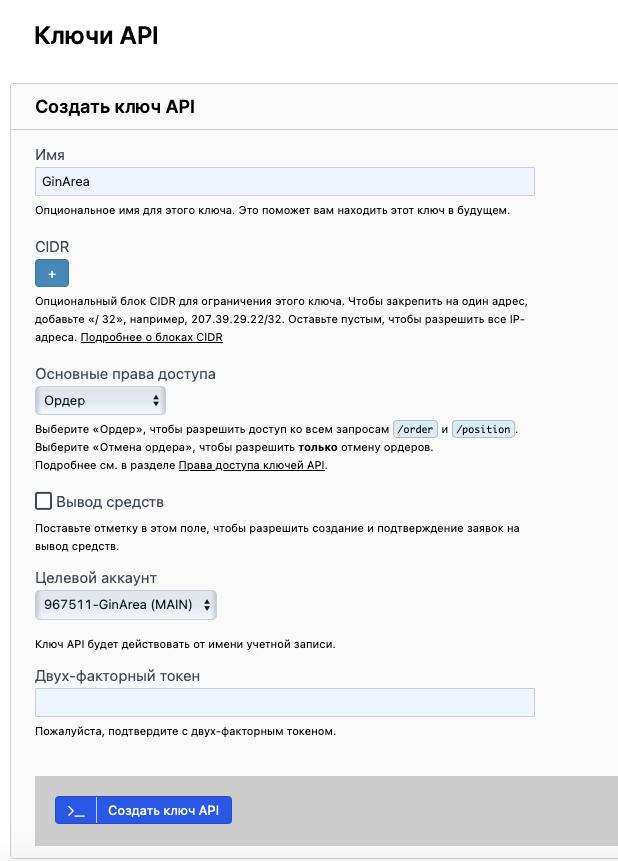Click the Создать ключ API panel header

[x=115, y=106]
